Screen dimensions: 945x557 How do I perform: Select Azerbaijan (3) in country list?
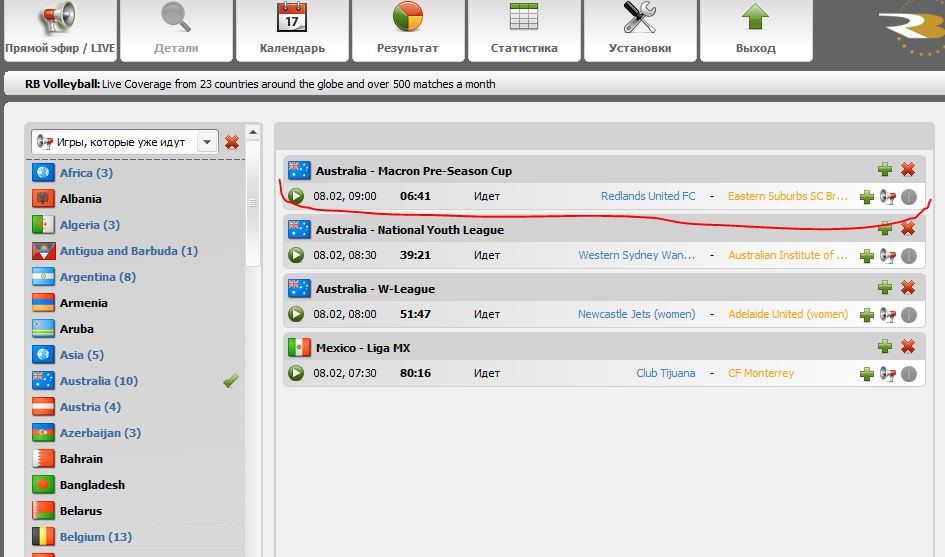[x=100, y=432]
